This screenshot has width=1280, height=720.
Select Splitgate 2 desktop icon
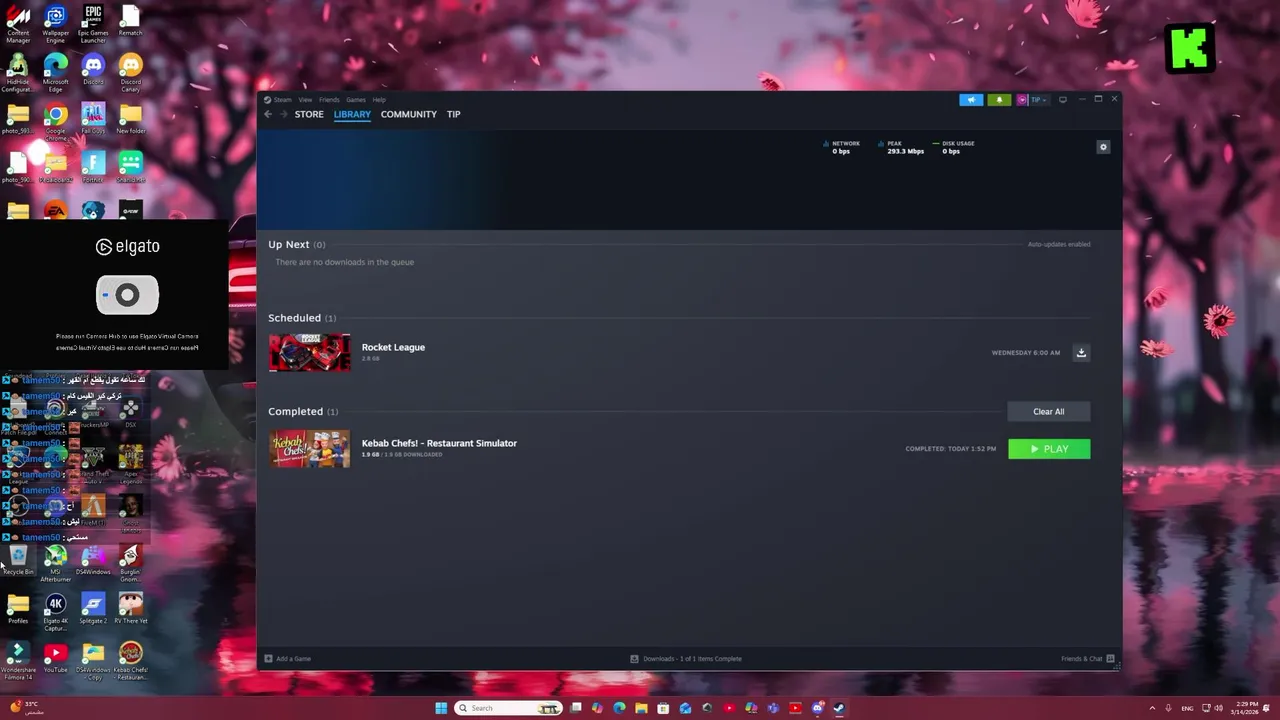pyautogui.click(x=93, y=609)
